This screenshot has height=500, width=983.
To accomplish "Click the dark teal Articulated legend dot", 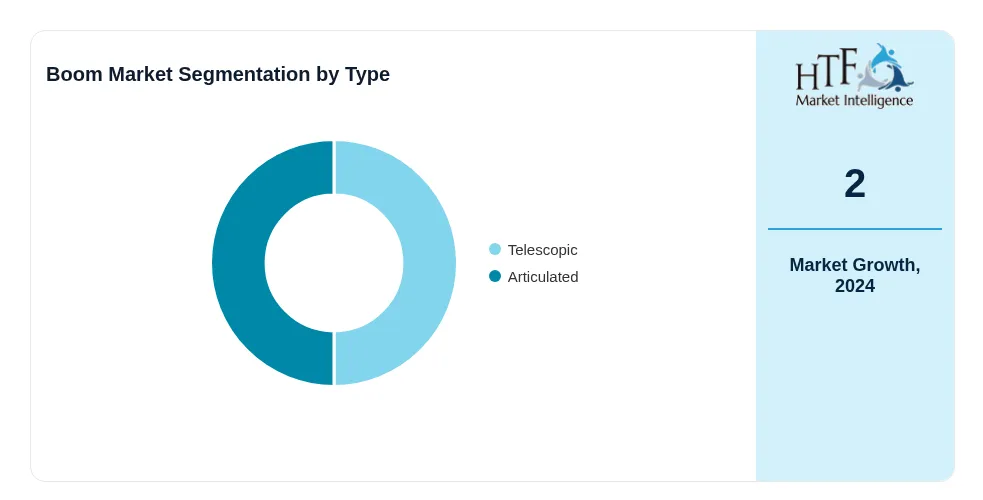I will [x=495, y=276].
